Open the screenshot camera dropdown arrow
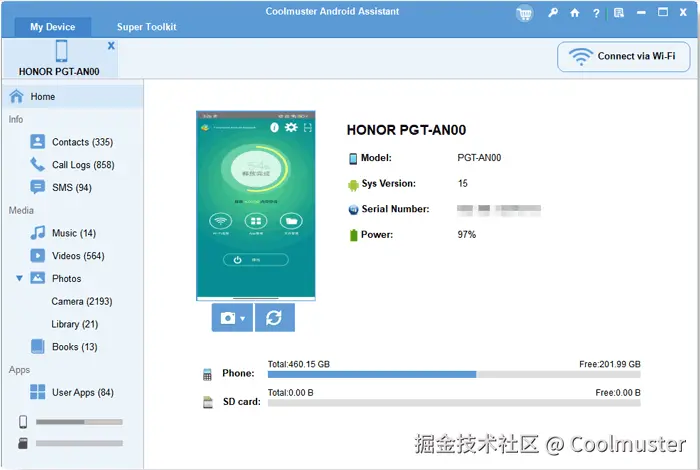700x470 pixels. 243,318
